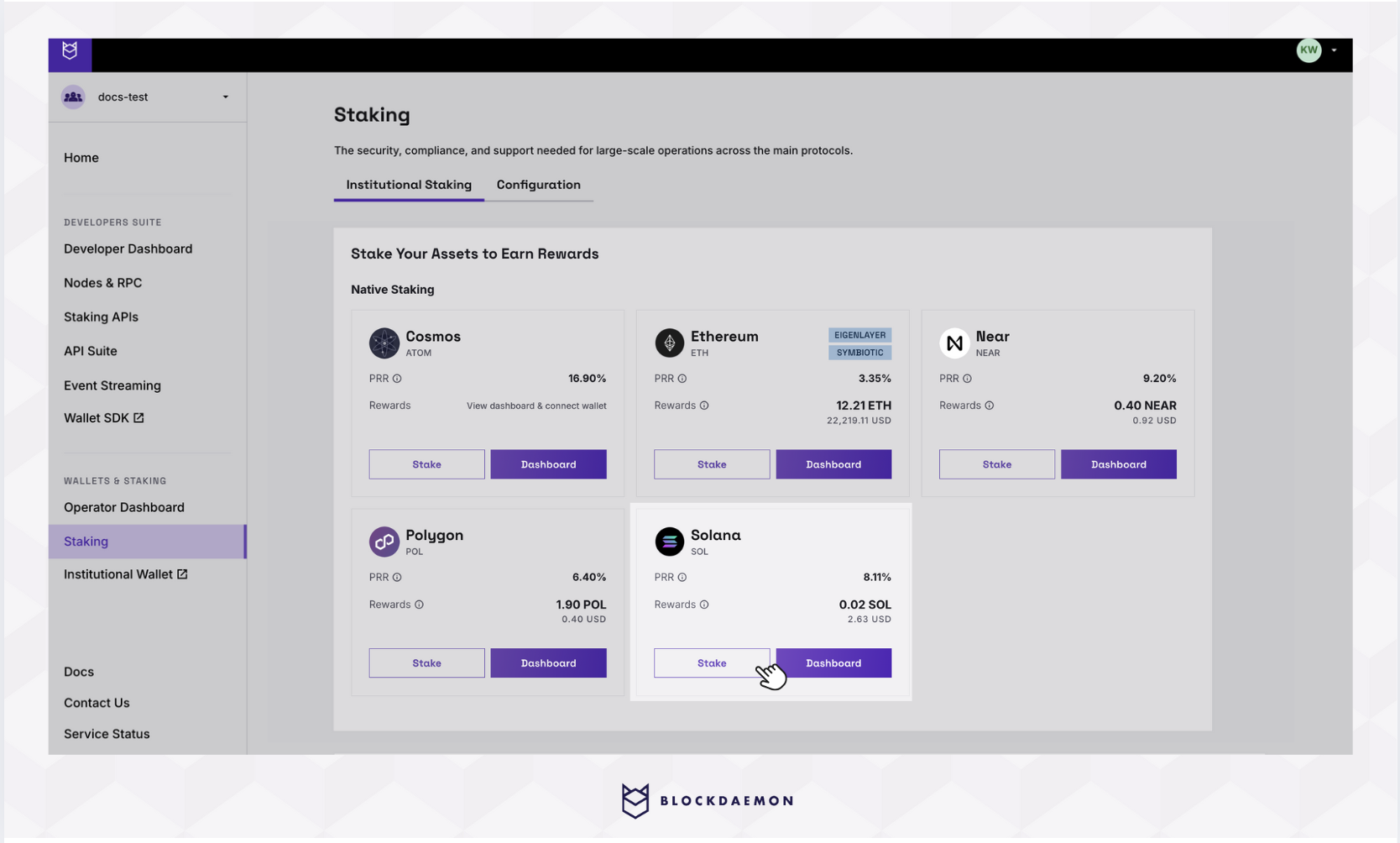Open Dashboard for Ethereum

(x=833, y=464)
